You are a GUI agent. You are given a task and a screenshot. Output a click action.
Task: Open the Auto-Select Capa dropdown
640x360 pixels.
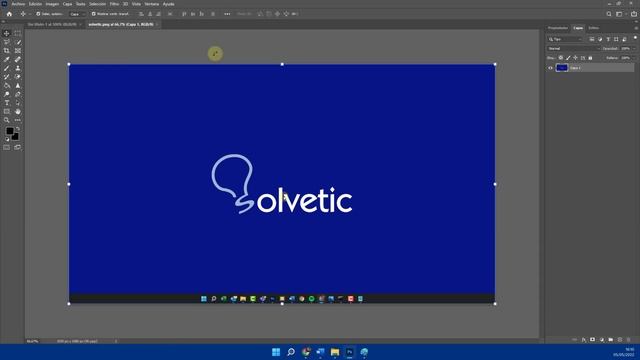point(77,14)
